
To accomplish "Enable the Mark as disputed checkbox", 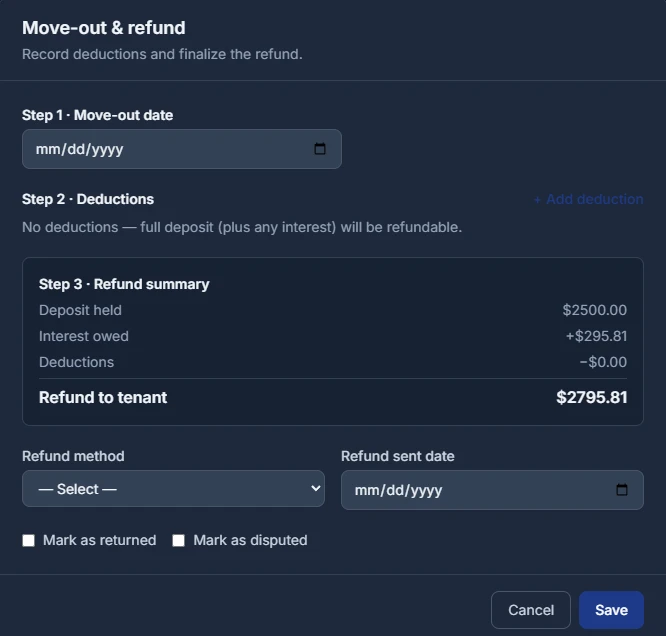I will pyautogui.click(x=178, y=540).
